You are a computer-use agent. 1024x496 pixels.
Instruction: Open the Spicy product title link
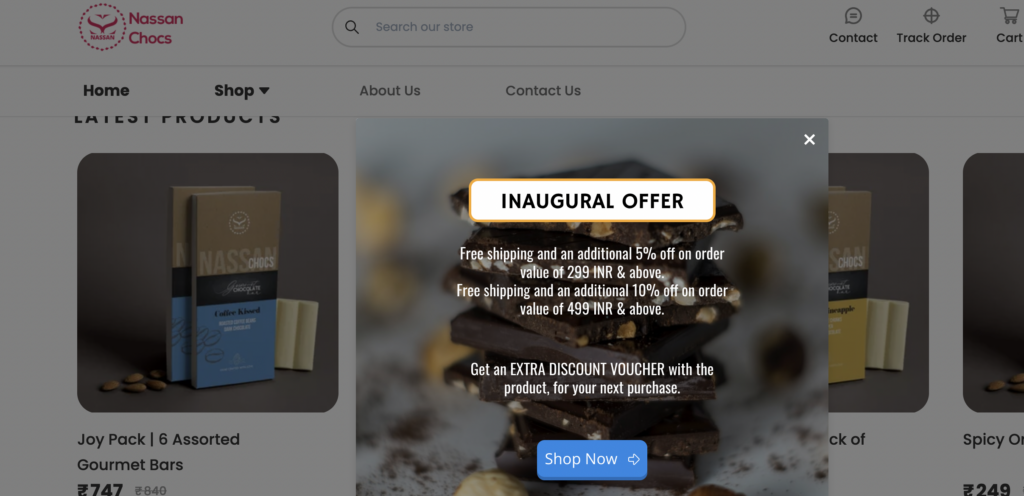click(x=993, y=440)
